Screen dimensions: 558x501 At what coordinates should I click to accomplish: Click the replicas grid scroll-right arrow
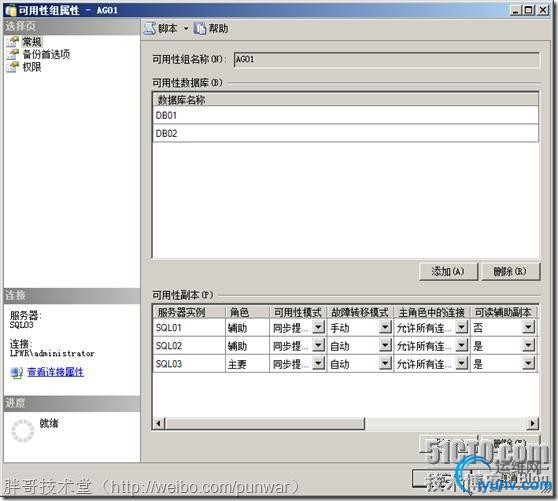tap(532, 423)
